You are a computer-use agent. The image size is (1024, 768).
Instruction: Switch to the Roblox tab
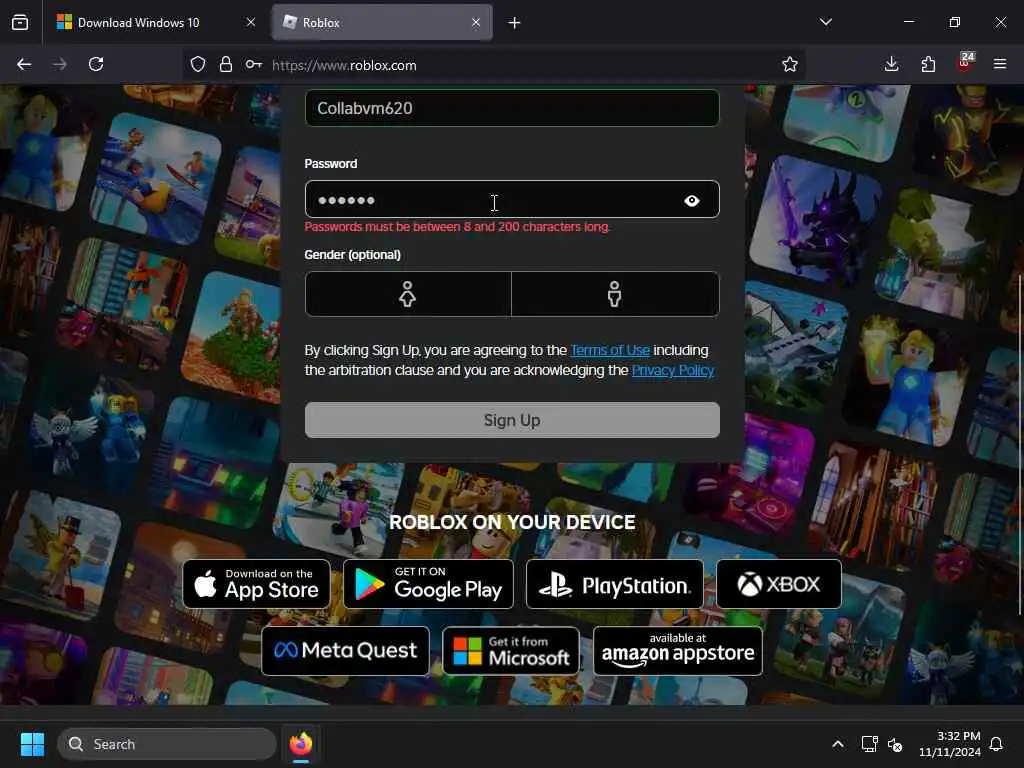click(382, 23)
